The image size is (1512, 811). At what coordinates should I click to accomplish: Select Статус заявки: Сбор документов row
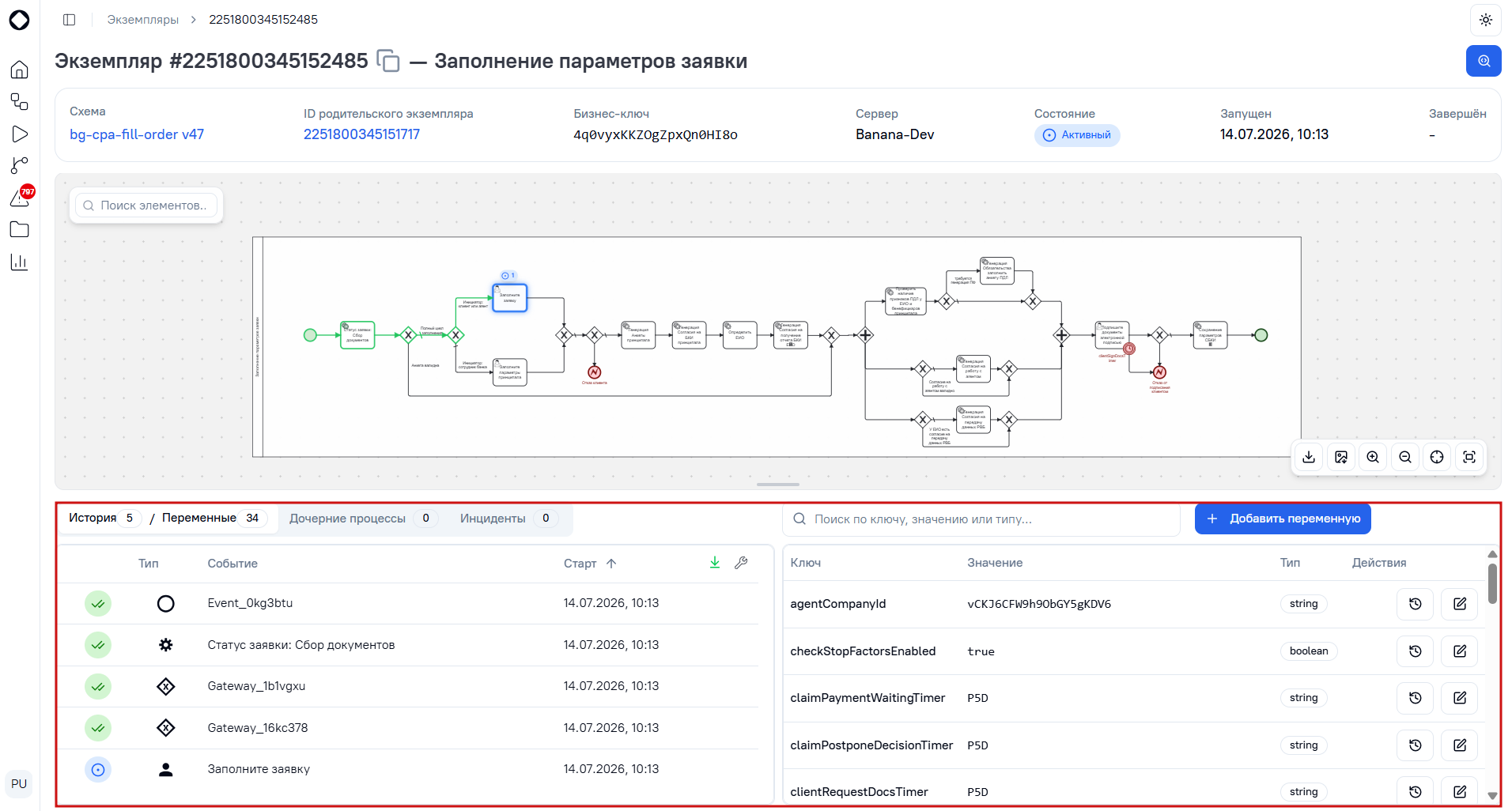click(x=408, y=645)
